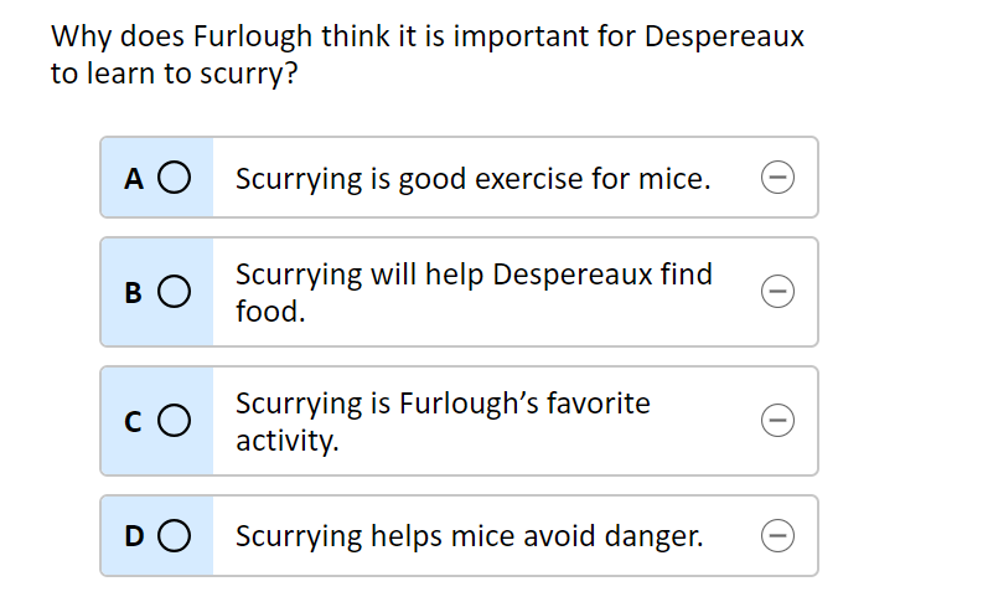Eliminate answer choice A with minus icon
This screenshot has width=994, height=607.
pyautogui.click(x=778, y=178)
